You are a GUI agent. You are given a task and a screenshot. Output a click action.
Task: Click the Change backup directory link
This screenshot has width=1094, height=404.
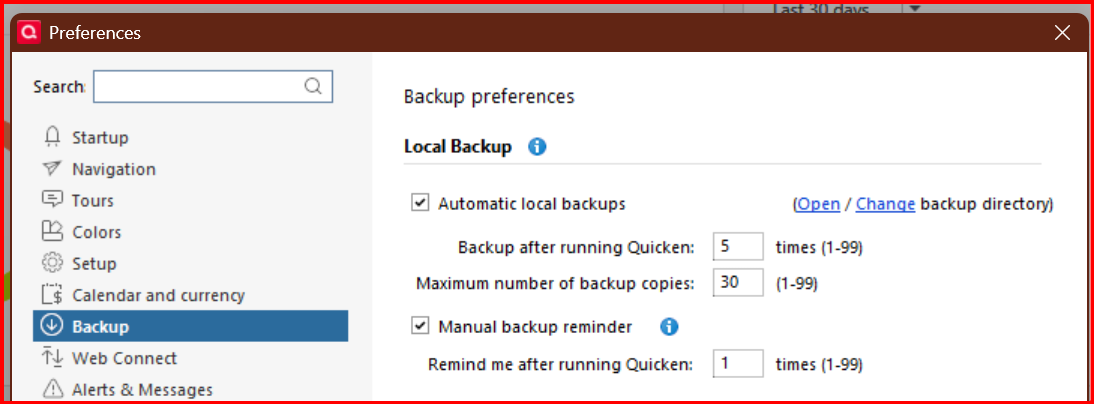(885, 204)
